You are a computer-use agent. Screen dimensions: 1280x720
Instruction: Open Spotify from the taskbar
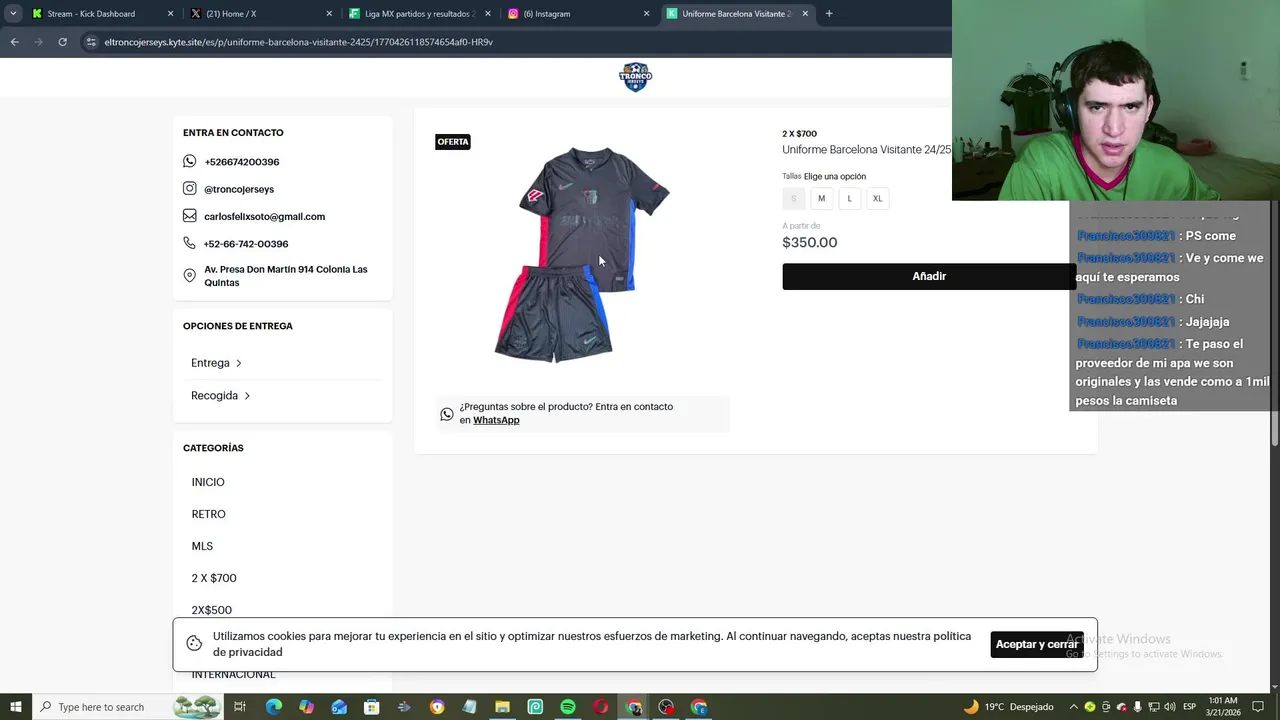click(568, 707)
